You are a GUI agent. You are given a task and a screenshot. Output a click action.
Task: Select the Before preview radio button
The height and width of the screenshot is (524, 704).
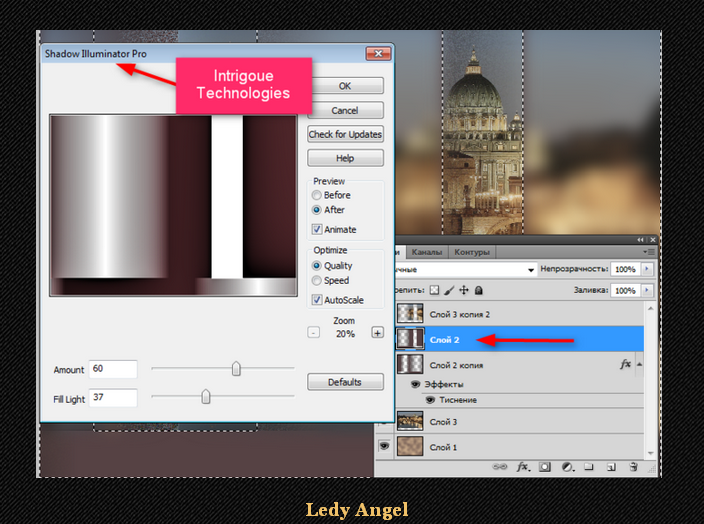(317, 195)
